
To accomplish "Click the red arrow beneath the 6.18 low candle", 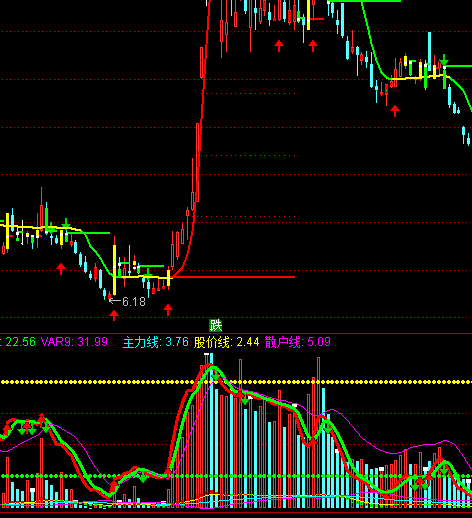I will (x=114, y=315).
